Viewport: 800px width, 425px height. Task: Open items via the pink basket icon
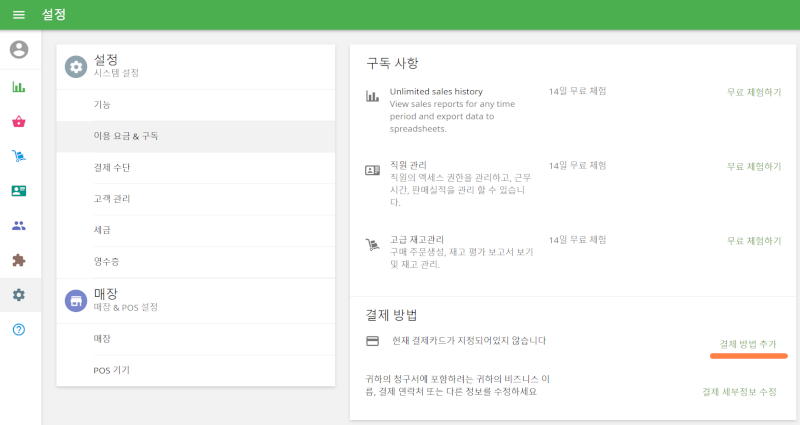click(19, 122)
